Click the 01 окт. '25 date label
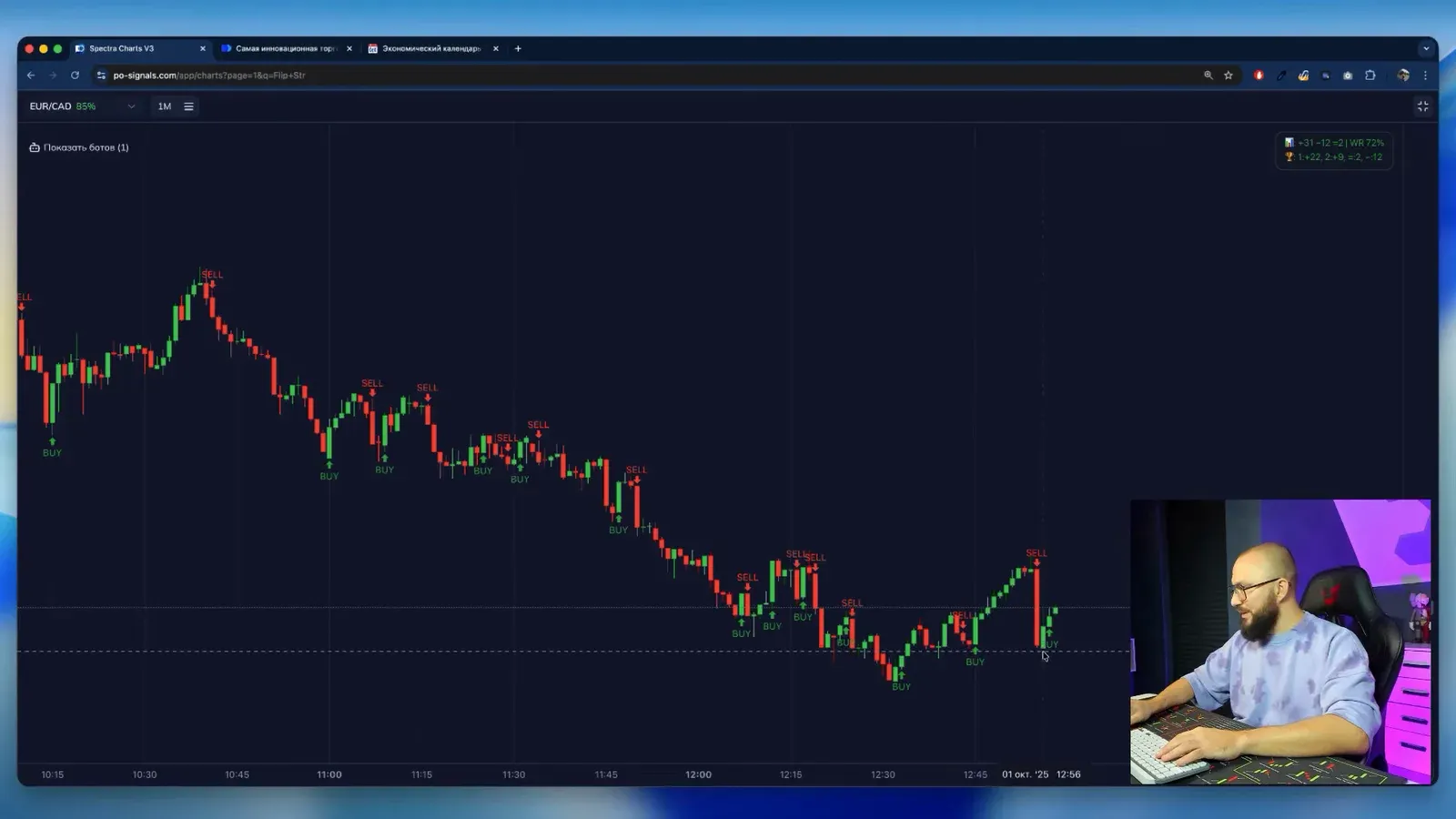 point(1026,775)
